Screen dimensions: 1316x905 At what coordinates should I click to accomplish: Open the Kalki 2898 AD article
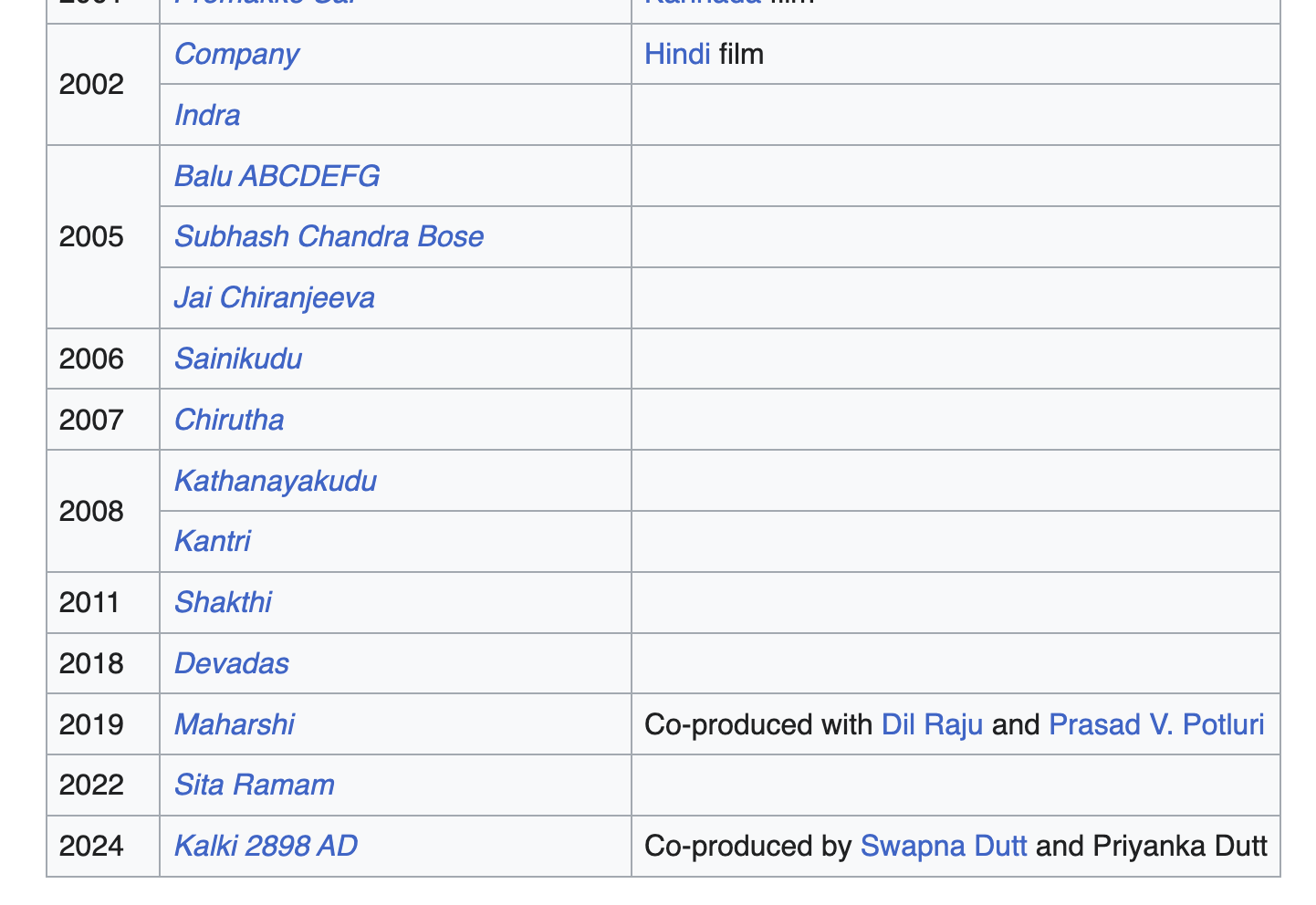point(266,847)
